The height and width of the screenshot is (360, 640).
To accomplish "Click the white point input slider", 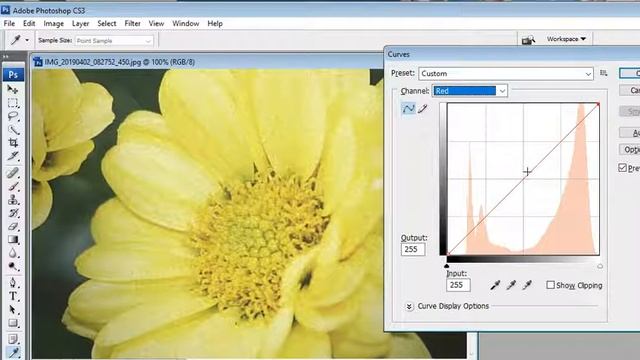I will coord(600,266).
